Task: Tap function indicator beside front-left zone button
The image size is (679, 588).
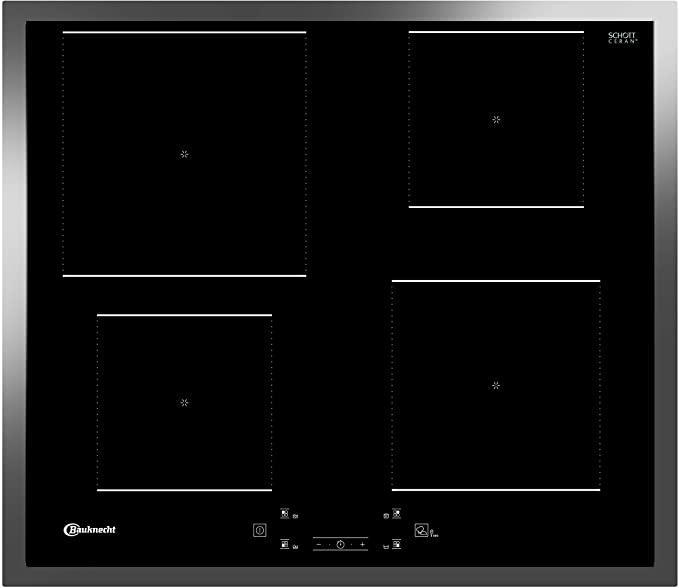Action: pos(297,547)
